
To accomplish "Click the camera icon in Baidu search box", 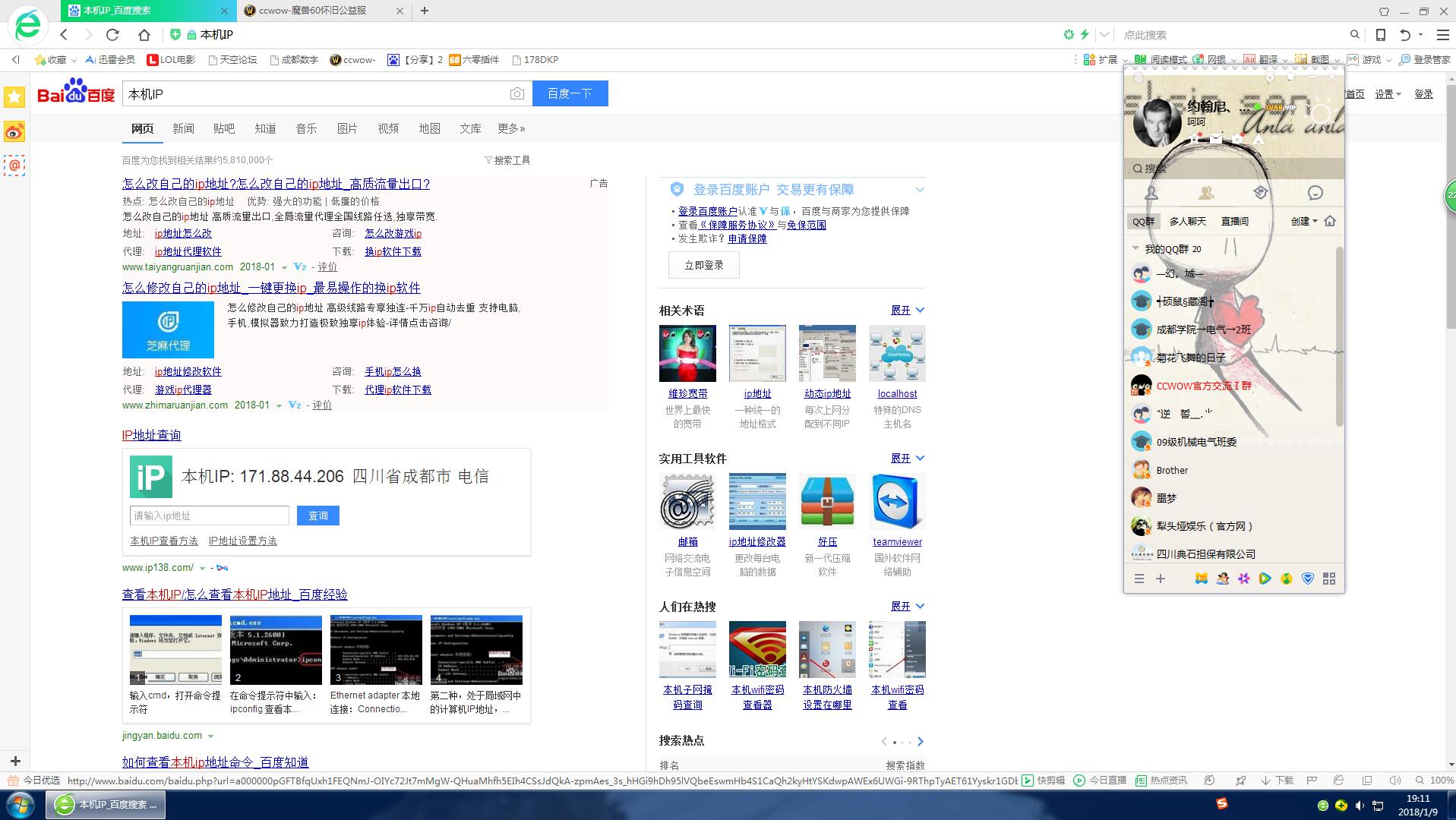I will click(516, 93).
